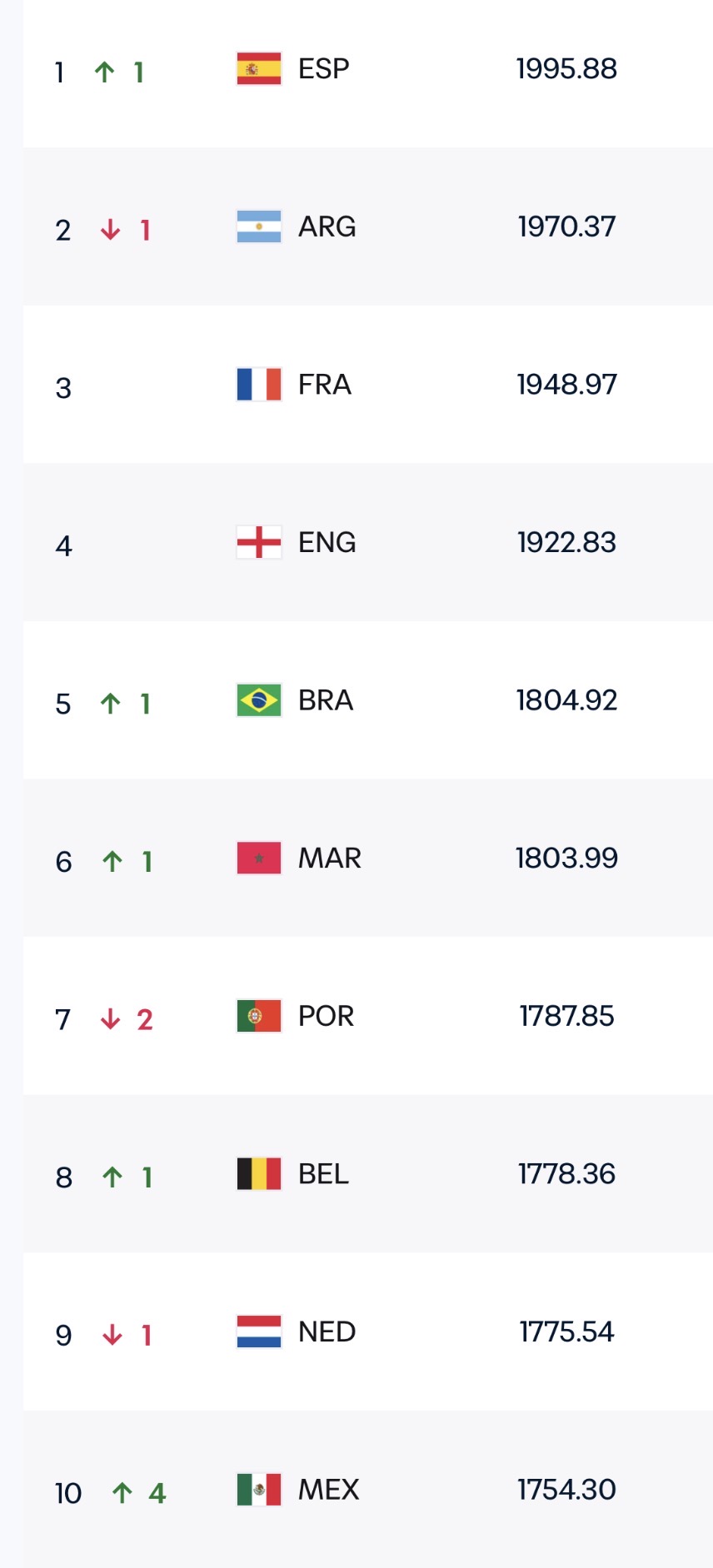Click the France flag icon

pyautogui.click(x=259, y=385)
